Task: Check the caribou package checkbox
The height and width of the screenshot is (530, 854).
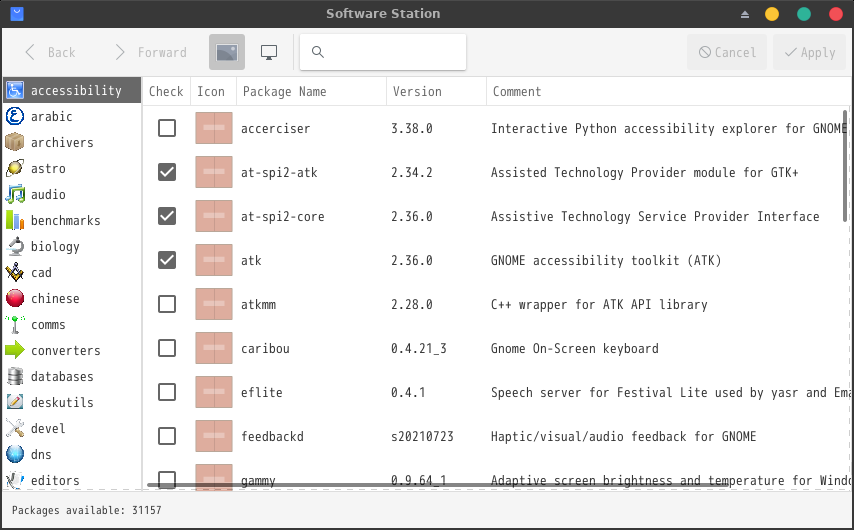Action: 167,348
